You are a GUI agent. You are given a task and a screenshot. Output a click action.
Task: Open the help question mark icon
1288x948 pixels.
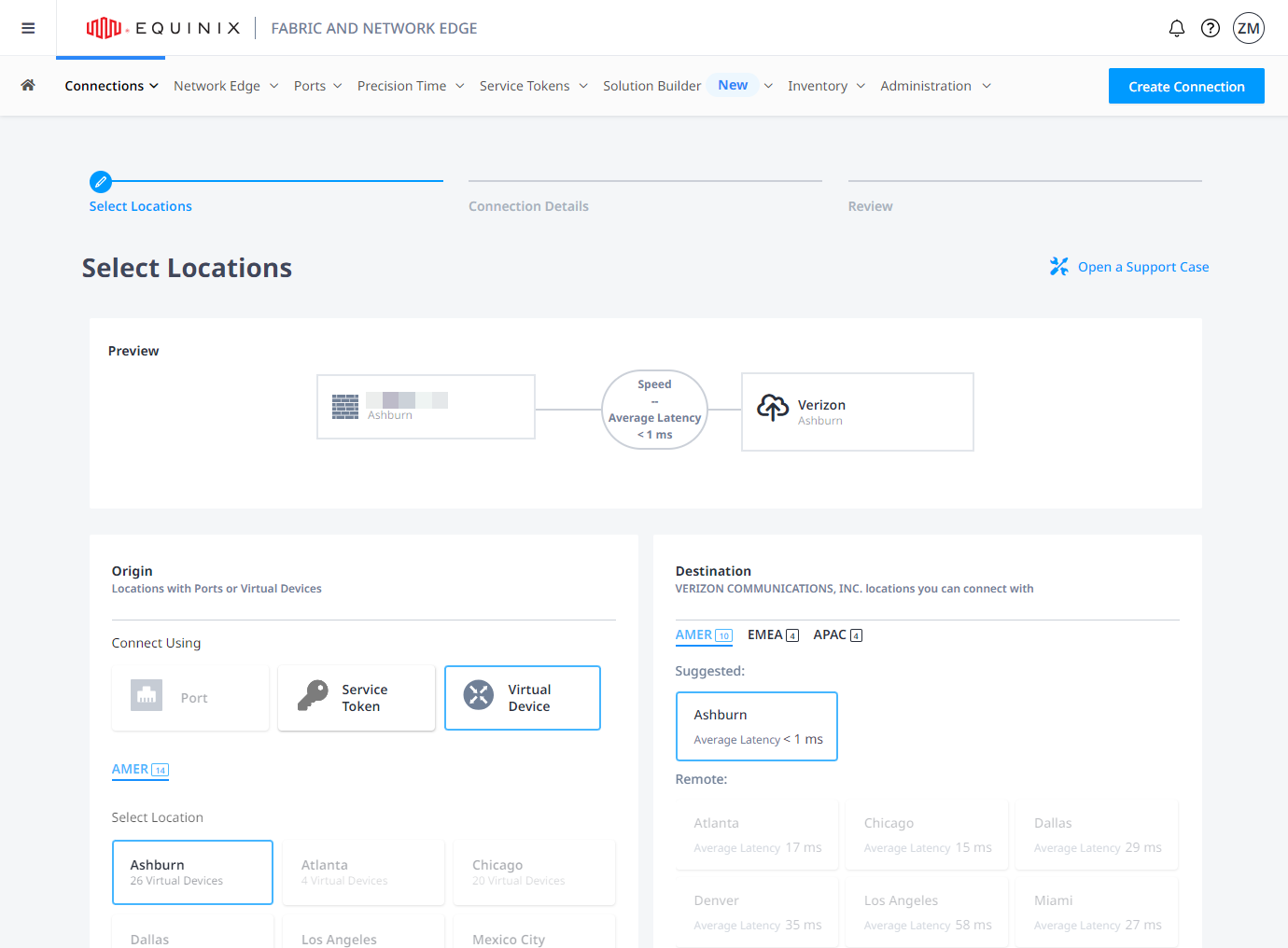tap(1211, 28)
